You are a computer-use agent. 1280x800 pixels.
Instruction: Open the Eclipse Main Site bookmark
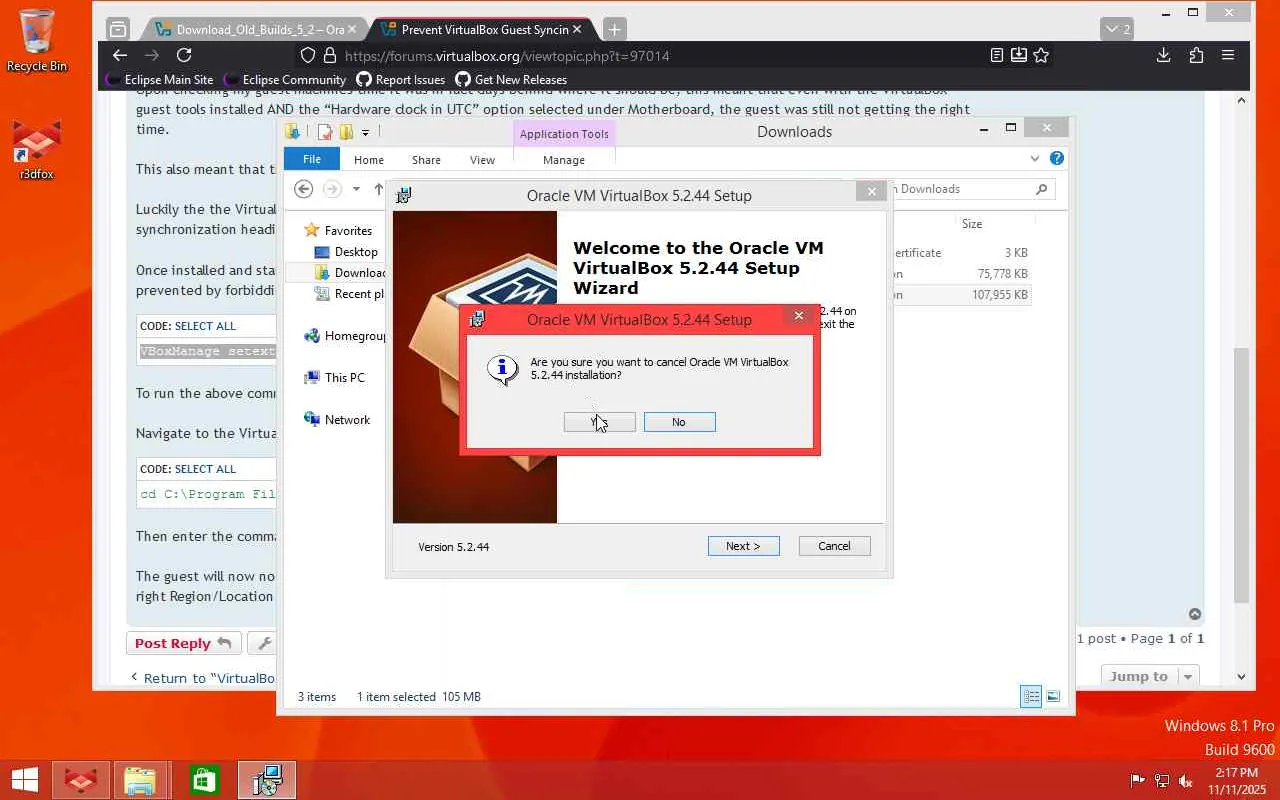pos(160,80)
